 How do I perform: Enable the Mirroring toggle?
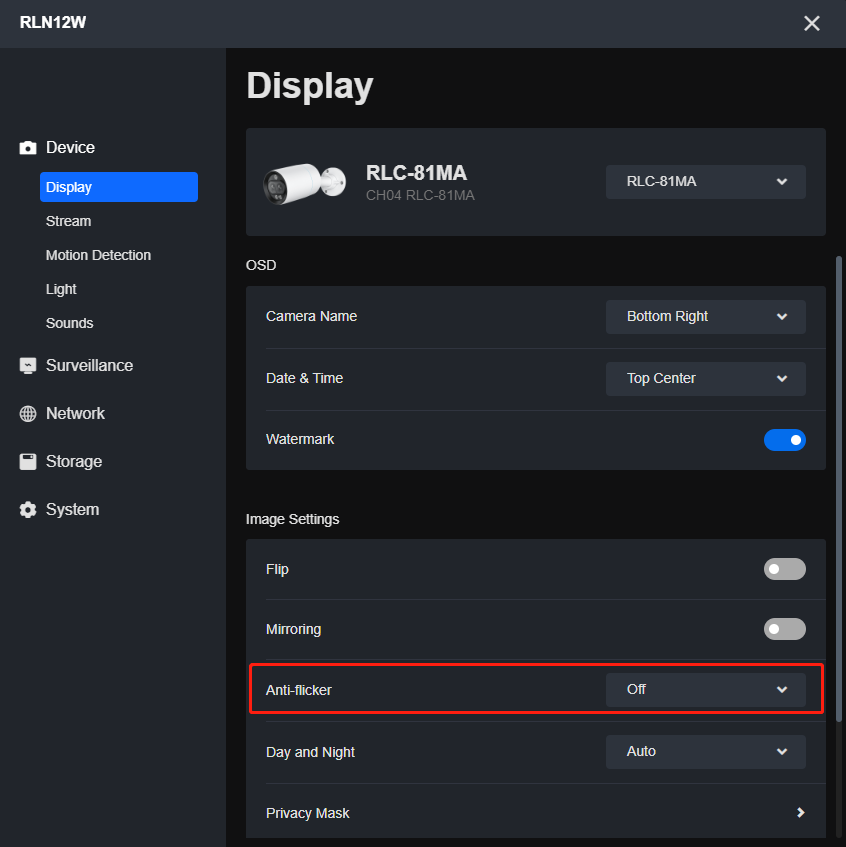click(x=784, y=629)
